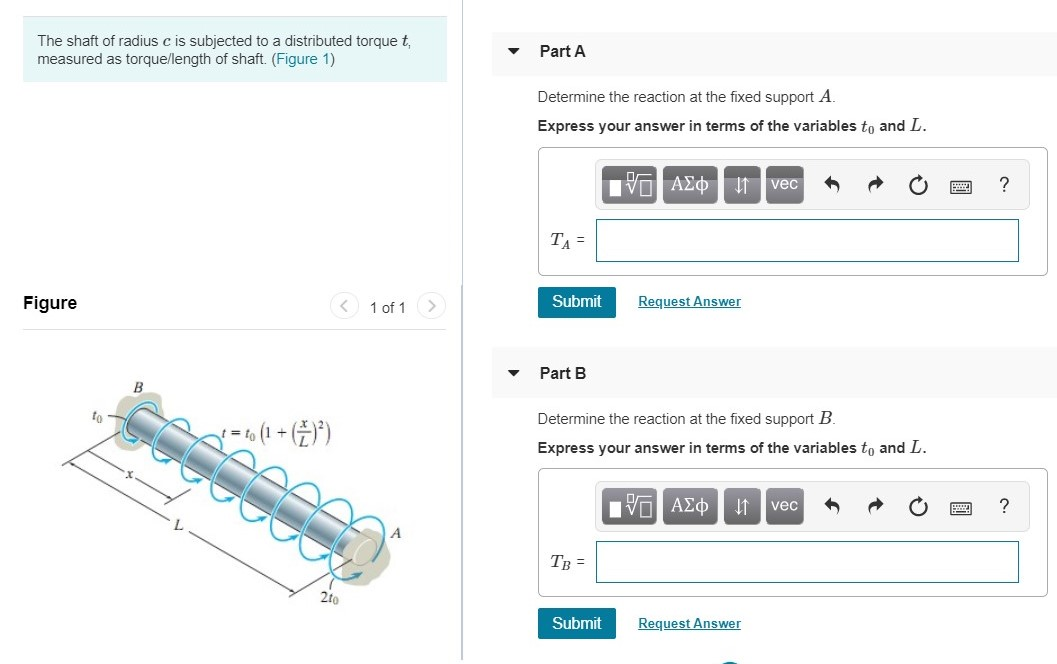Collapse the Part B section

[513, 372]
